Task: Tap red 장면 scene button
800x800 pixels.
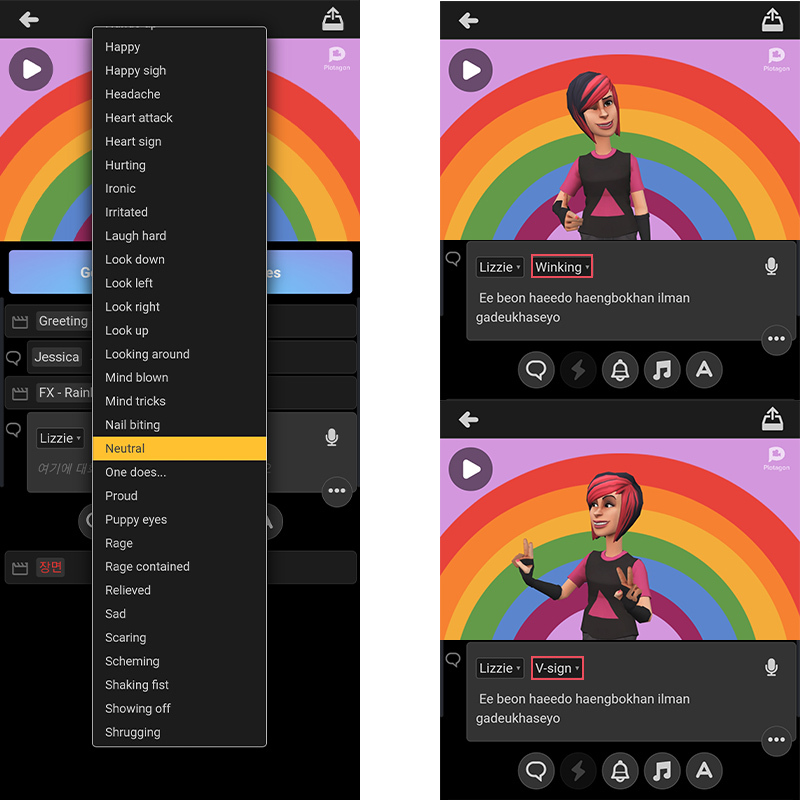Action: pos(51,567)
